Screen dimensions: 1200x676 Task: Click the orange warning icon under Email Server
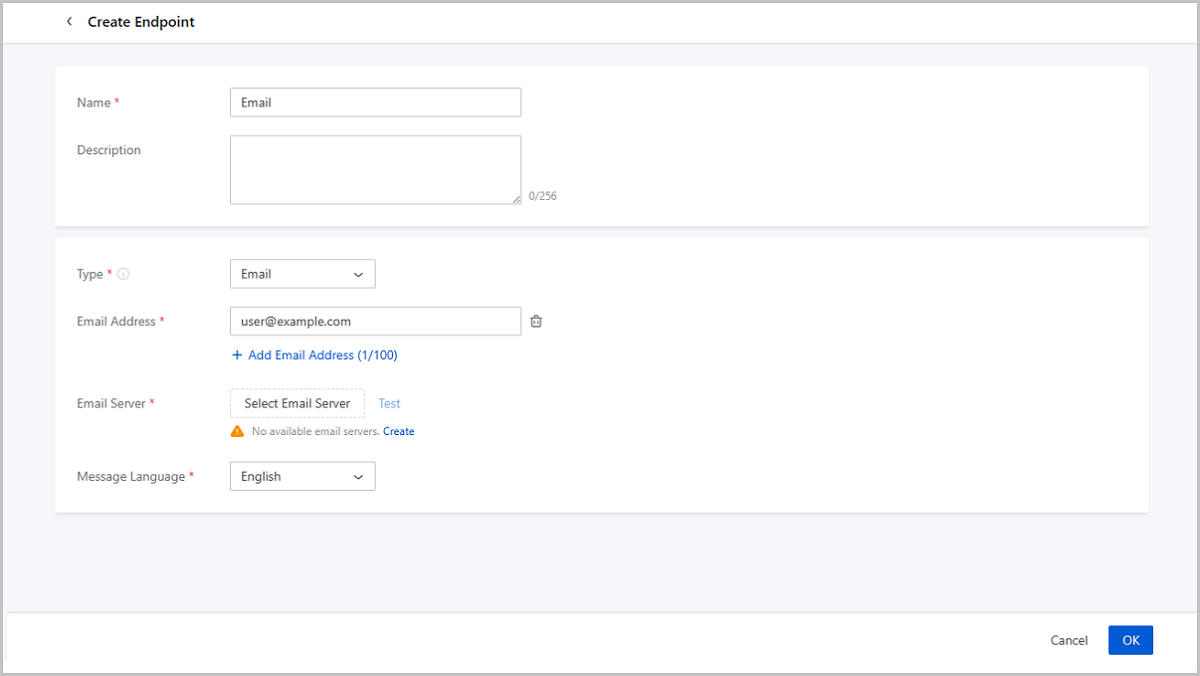pyautogui.click(x=237, y=431)
